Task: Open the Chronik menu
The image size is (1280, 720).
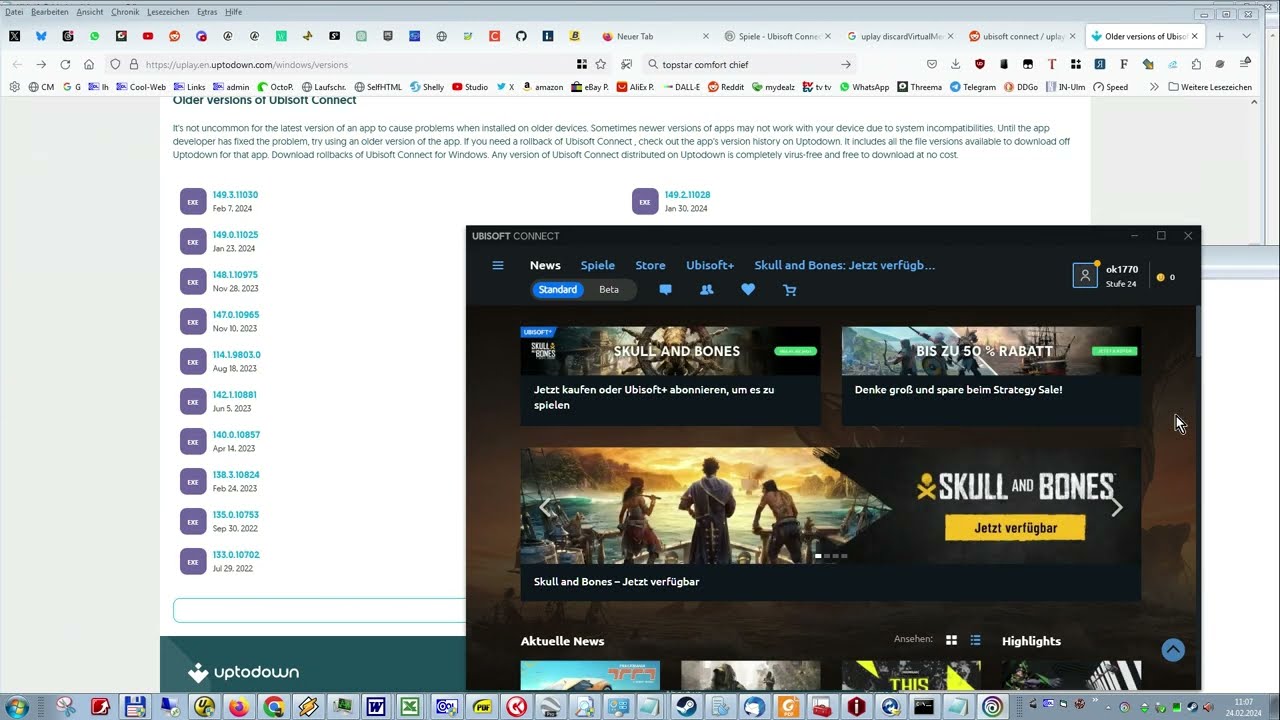Action: point(125,12)
